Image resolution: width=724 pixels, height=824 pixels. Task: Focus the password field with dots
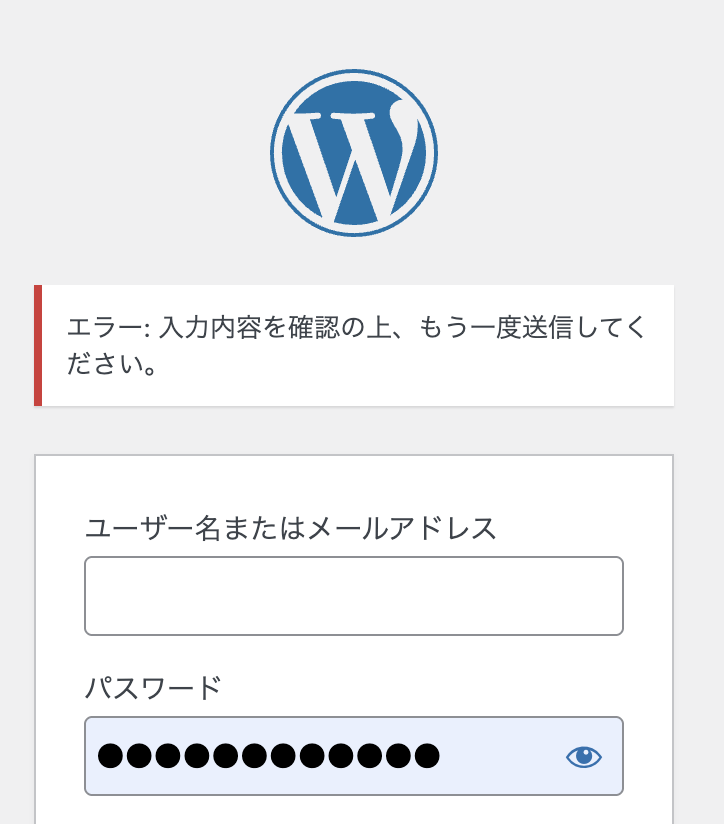330,756
